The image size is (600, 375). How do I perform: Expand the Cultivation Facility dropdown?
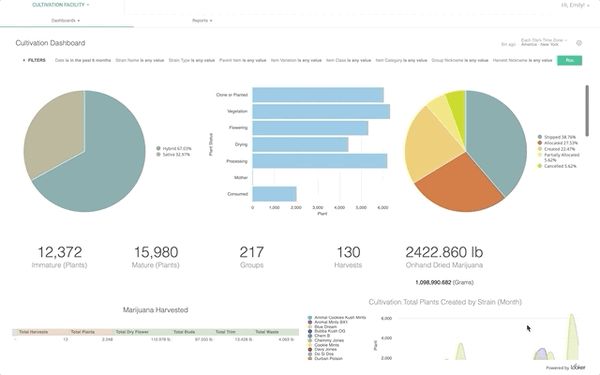60,5
